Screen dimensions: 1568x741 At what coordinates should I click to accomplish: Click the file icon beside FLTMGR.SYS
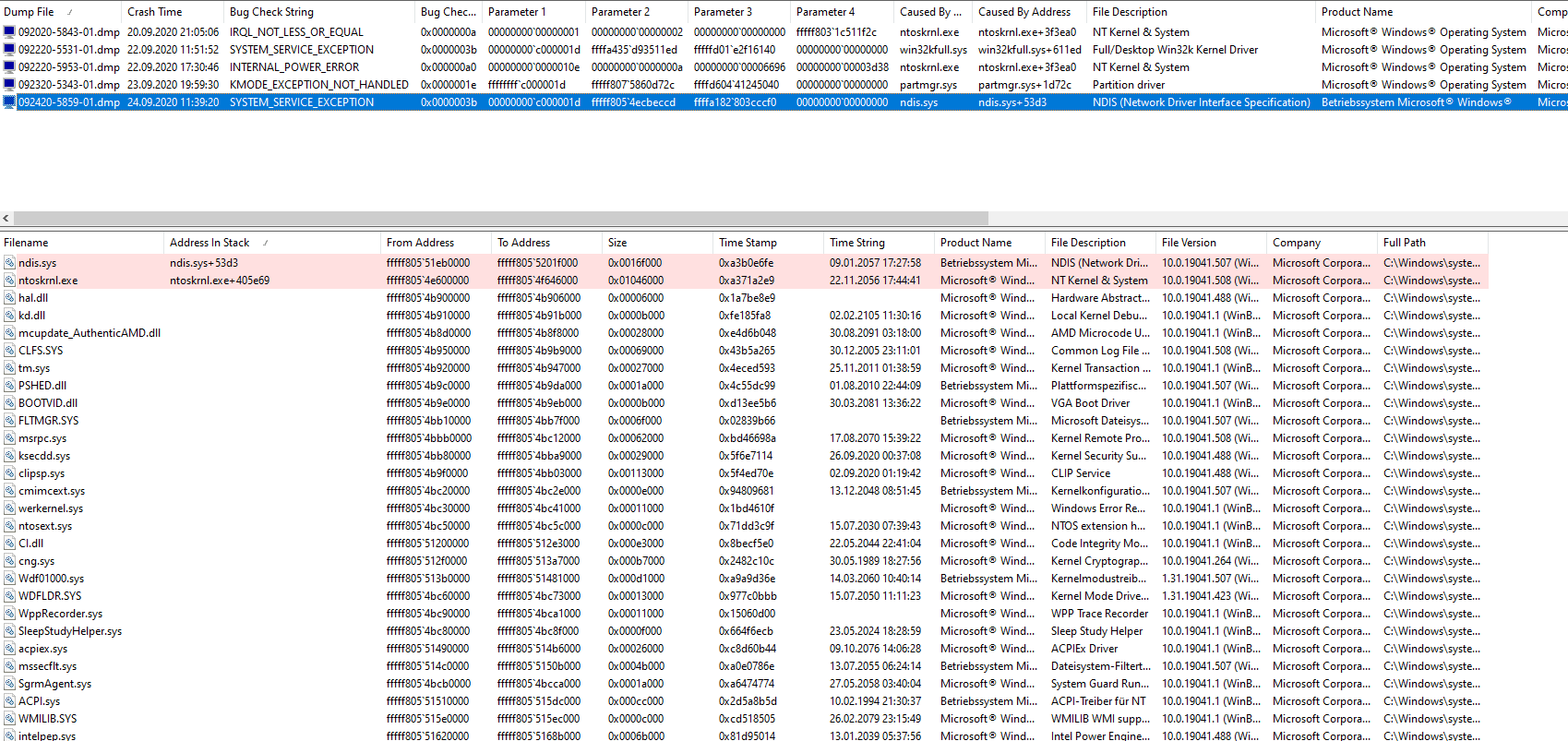click(9, 421)
